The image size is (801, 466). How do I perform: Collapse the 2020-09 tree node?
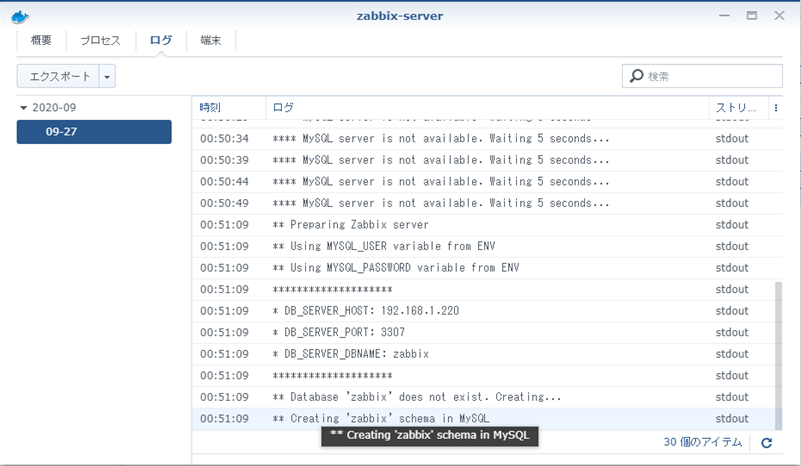tap(23, 108)
